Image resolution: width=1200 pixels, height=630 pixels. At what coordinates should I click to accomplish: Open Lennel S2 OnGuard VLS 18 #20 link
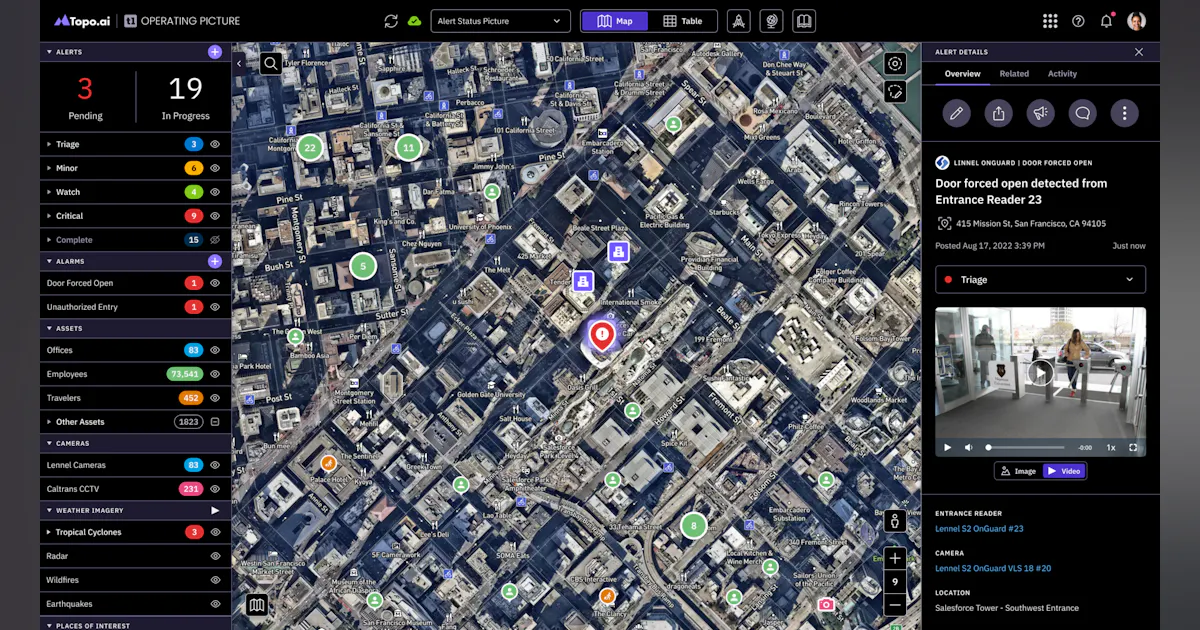point(993,569)
